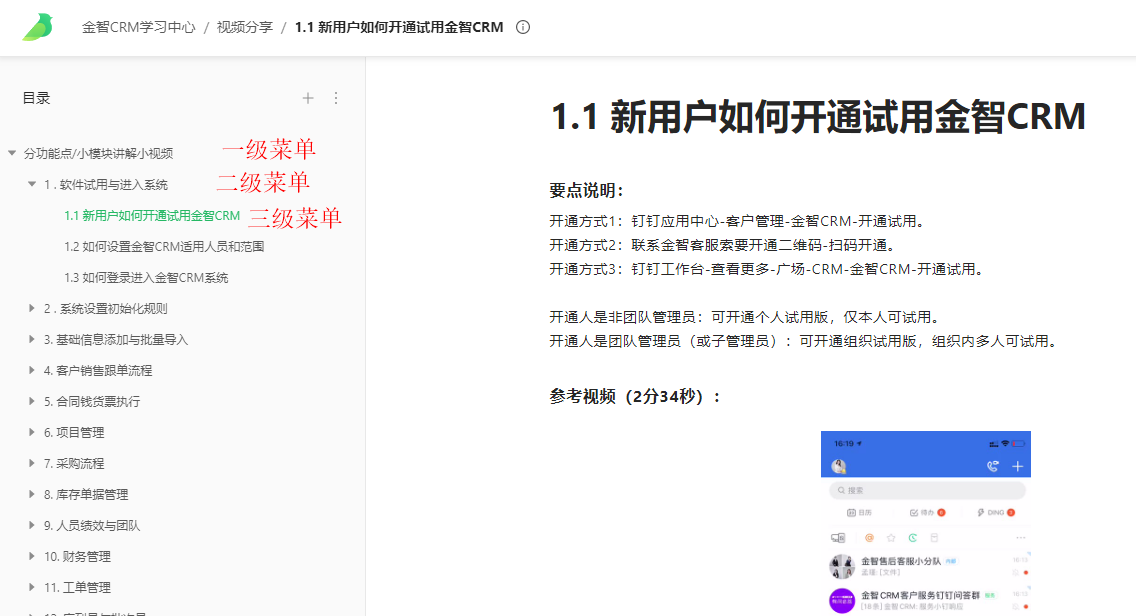
Task: Click the green bird logo icon
Action: click(38, 27)
